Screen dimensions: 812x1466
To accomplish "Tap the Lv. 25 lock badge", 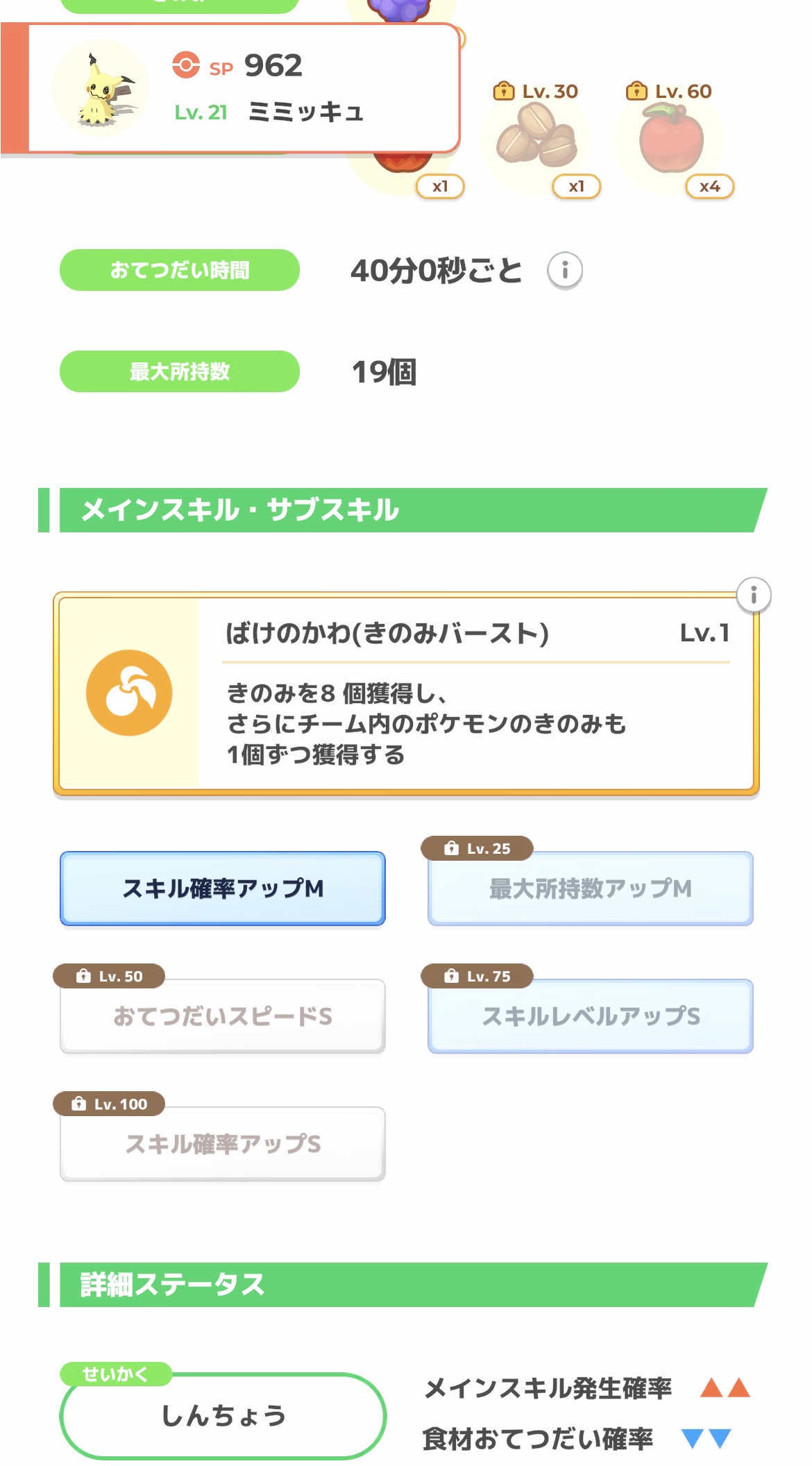I will [x=477, y=848].
